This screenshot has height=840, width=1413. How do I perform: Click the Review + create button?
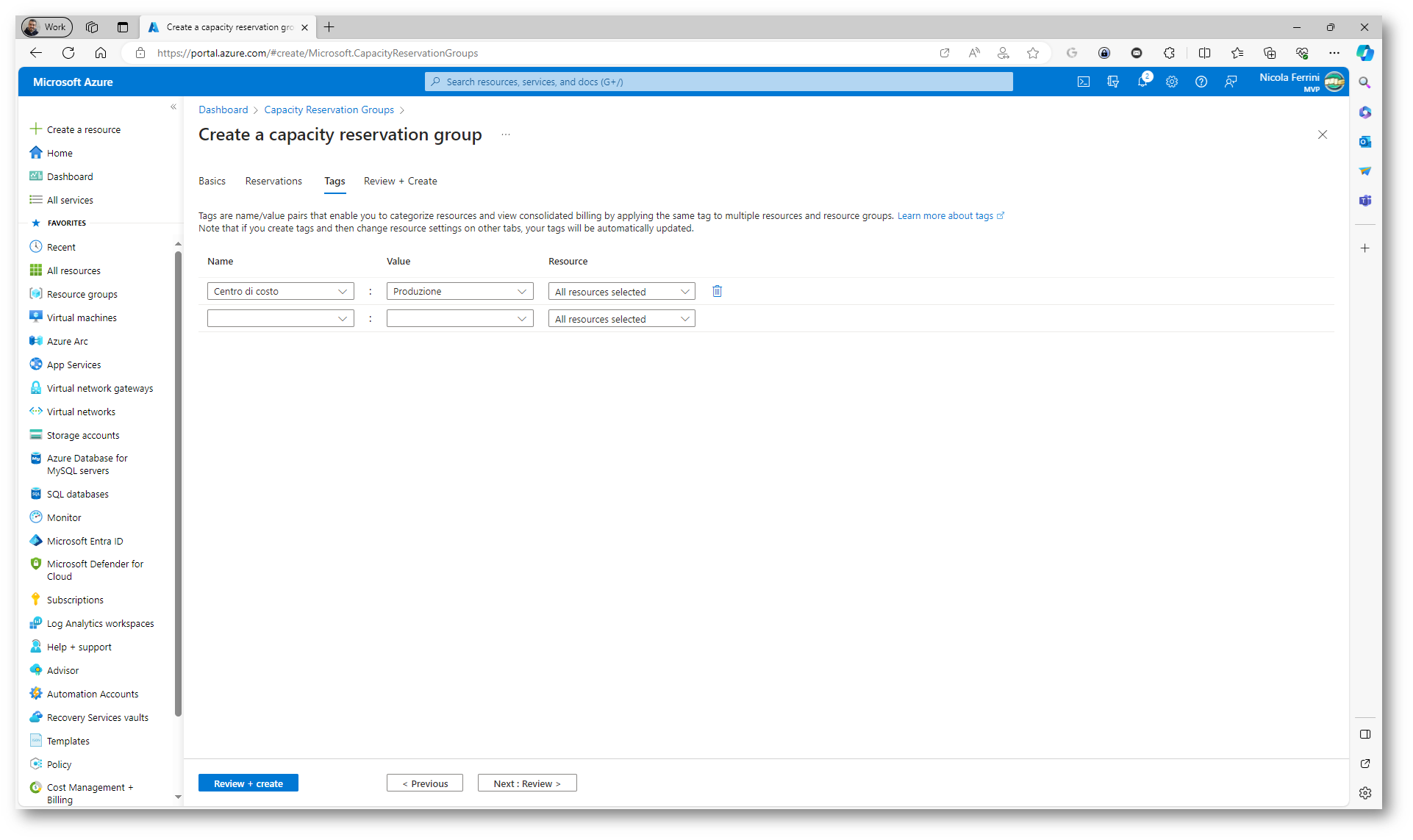coord(248,783)
